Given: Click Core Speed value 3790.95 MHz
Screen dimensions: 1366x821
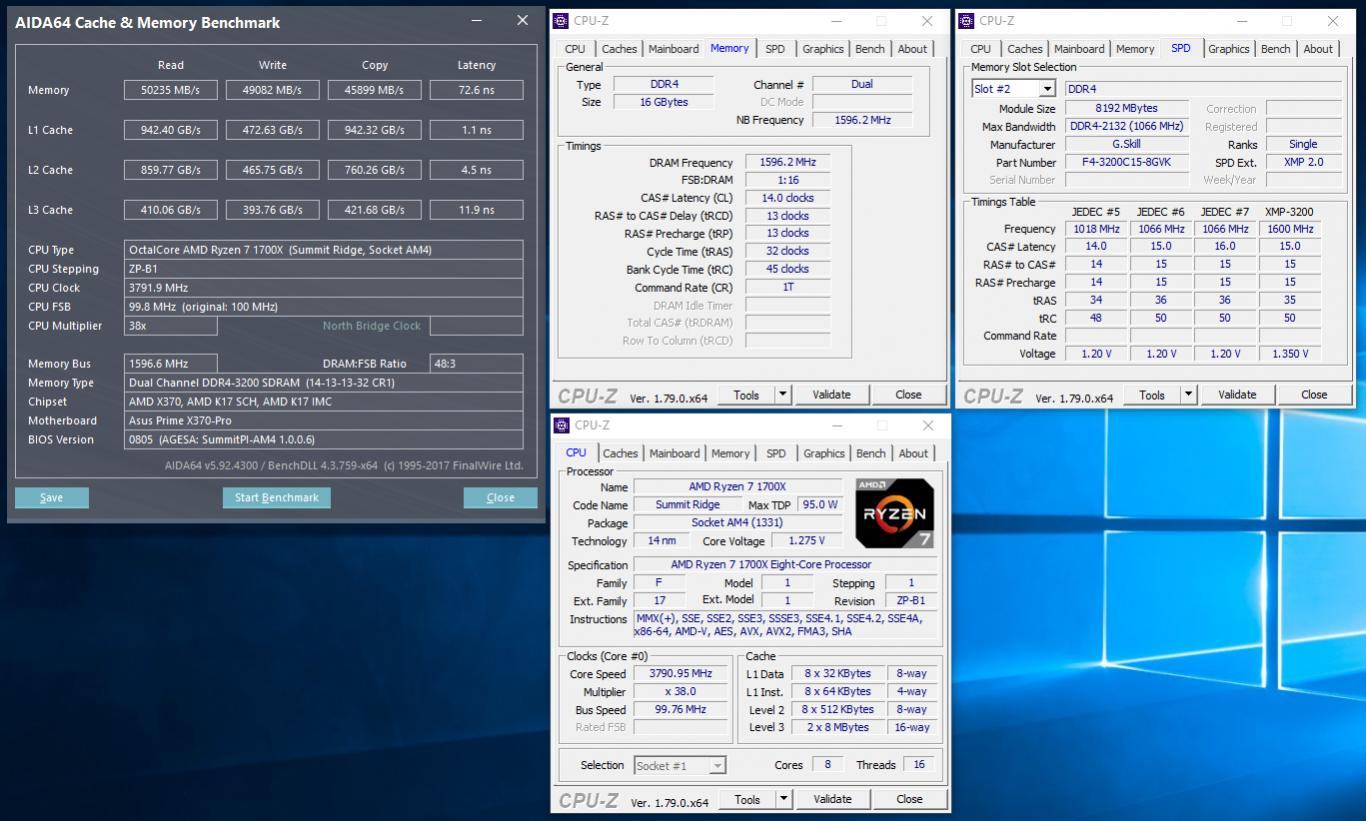Looking at the screenshot, I should click(680, 674).
